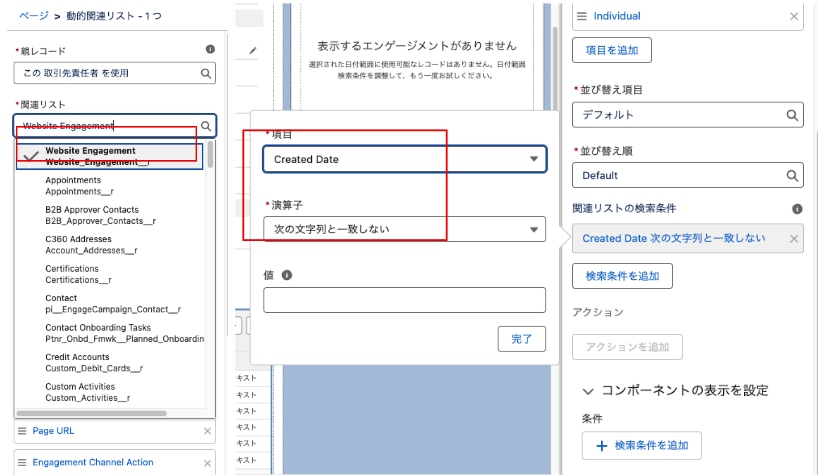
Task: Remove the Created Date filter condition
Action: point(794,239)
